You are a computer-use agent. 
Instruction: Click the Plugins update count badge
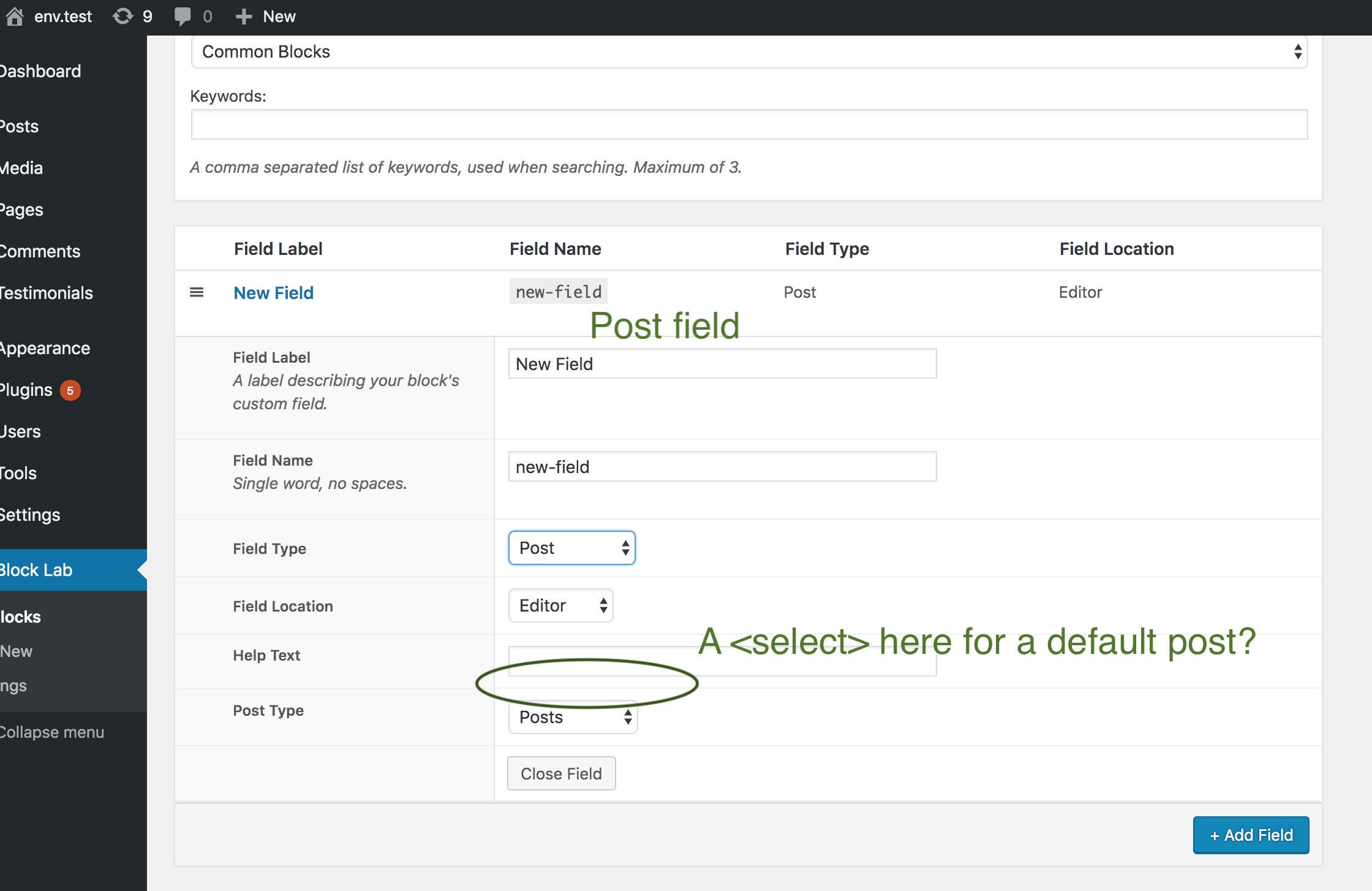pos(70,390)
